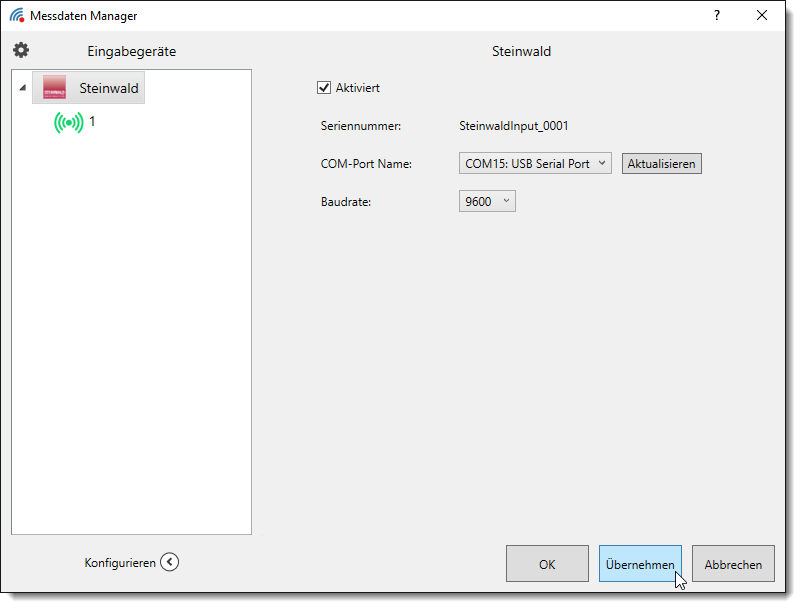Click the serial number SteinwaldInput_0001 text

pyautogui.click(x=513, y=126)
